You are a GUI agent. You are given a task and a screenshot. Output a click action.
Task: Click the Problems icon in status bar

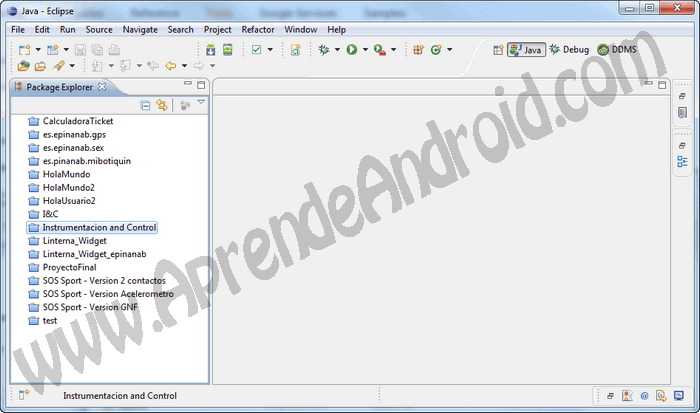pos(627,396)
